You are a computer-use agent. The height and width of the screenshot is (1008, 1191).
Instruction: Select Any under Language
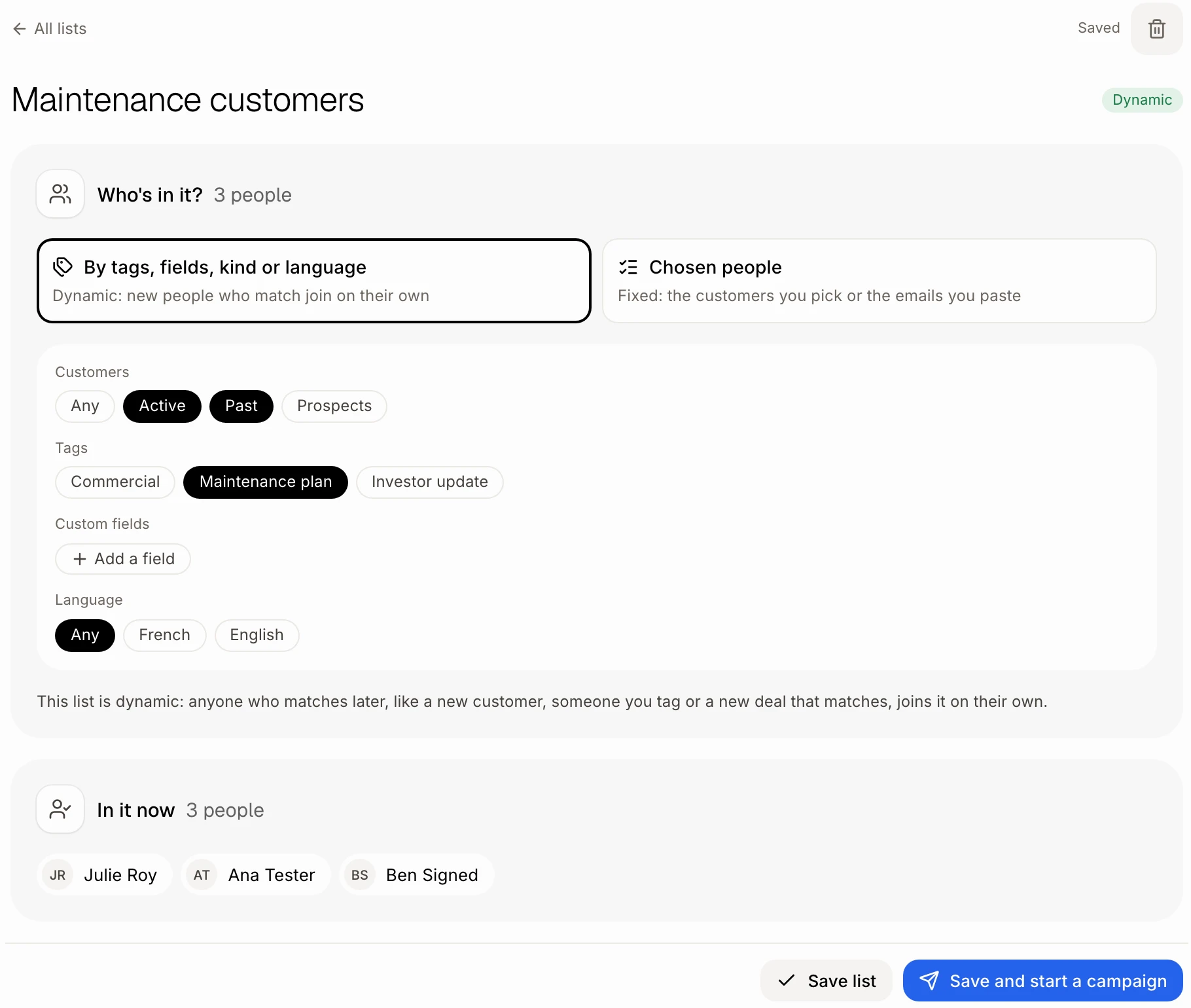point(85,636)
